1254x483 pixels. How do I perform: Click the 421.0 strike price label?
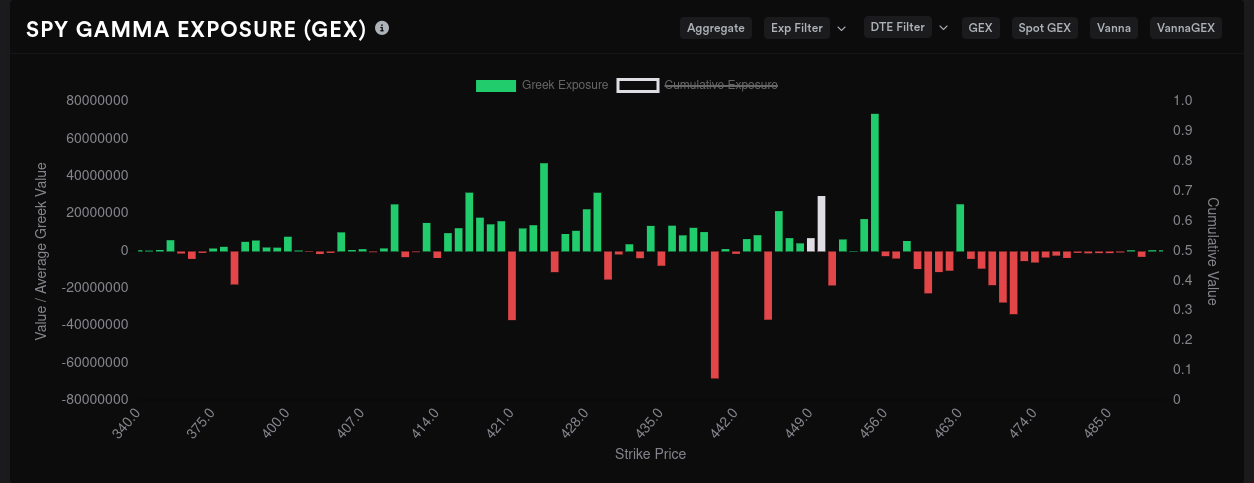(x=500, y=421)
